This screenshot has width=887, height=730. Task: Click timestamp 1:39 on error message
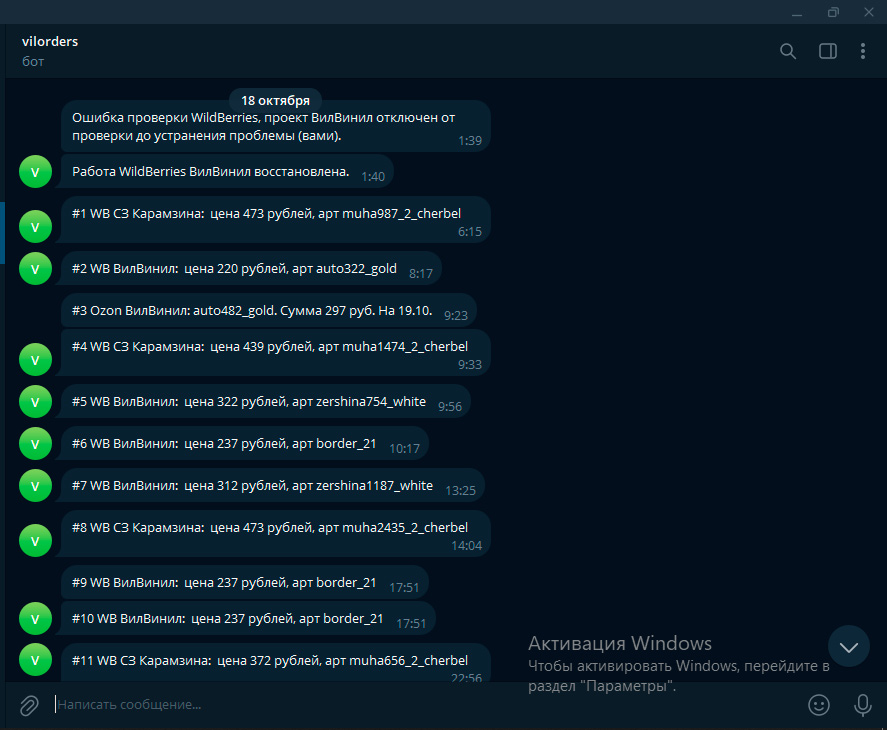470,141
